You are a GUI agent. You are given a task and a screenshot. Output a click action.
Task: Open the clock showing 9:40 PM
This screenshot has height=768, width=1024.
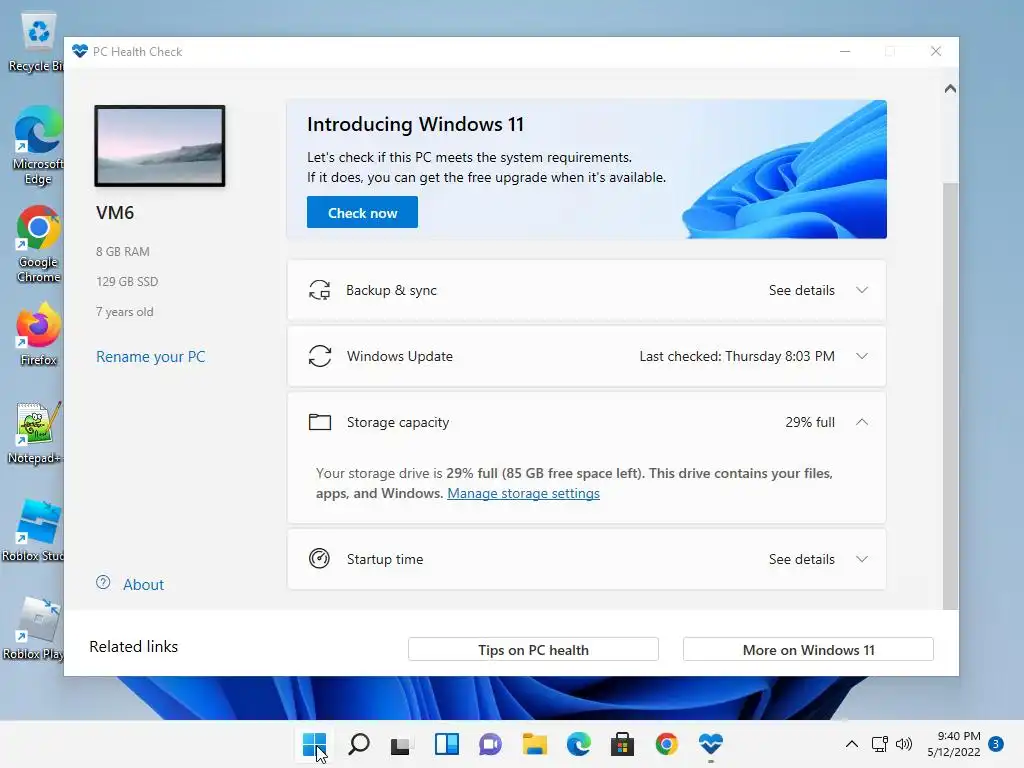(x=954, y=744)
